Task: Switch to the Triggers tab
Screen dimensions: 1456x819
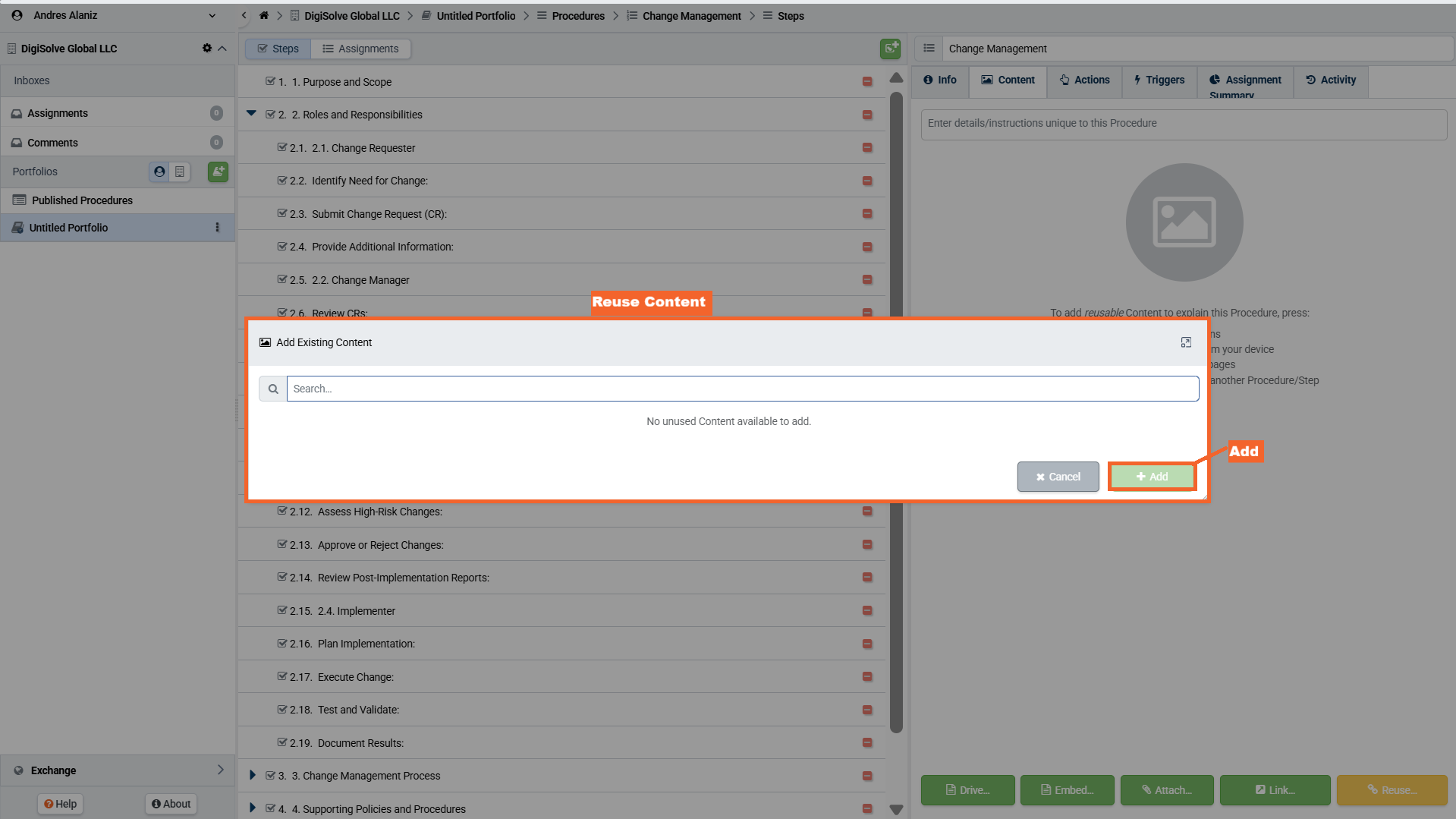Action: coord(1159,80)
